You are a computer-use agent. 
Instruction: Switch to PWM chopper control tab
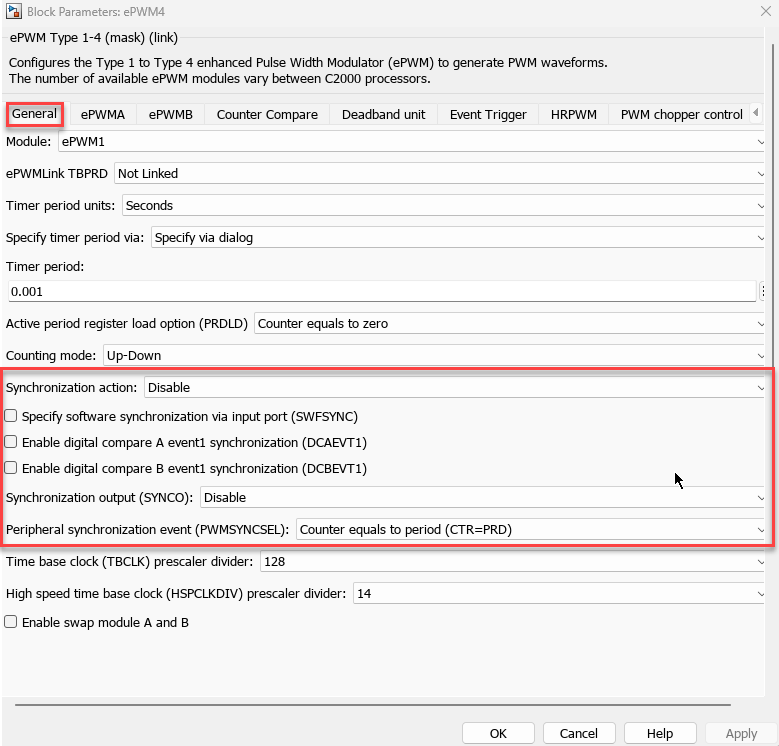click(681, 115)
